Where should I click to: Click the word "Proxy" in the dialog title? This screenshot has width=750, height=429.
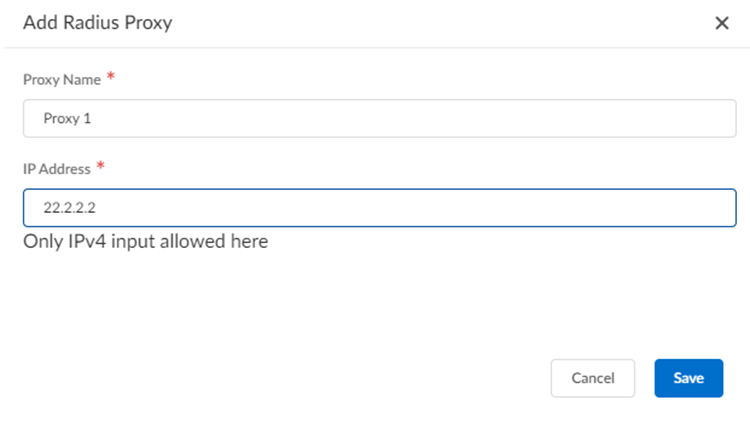pos(148,23)
